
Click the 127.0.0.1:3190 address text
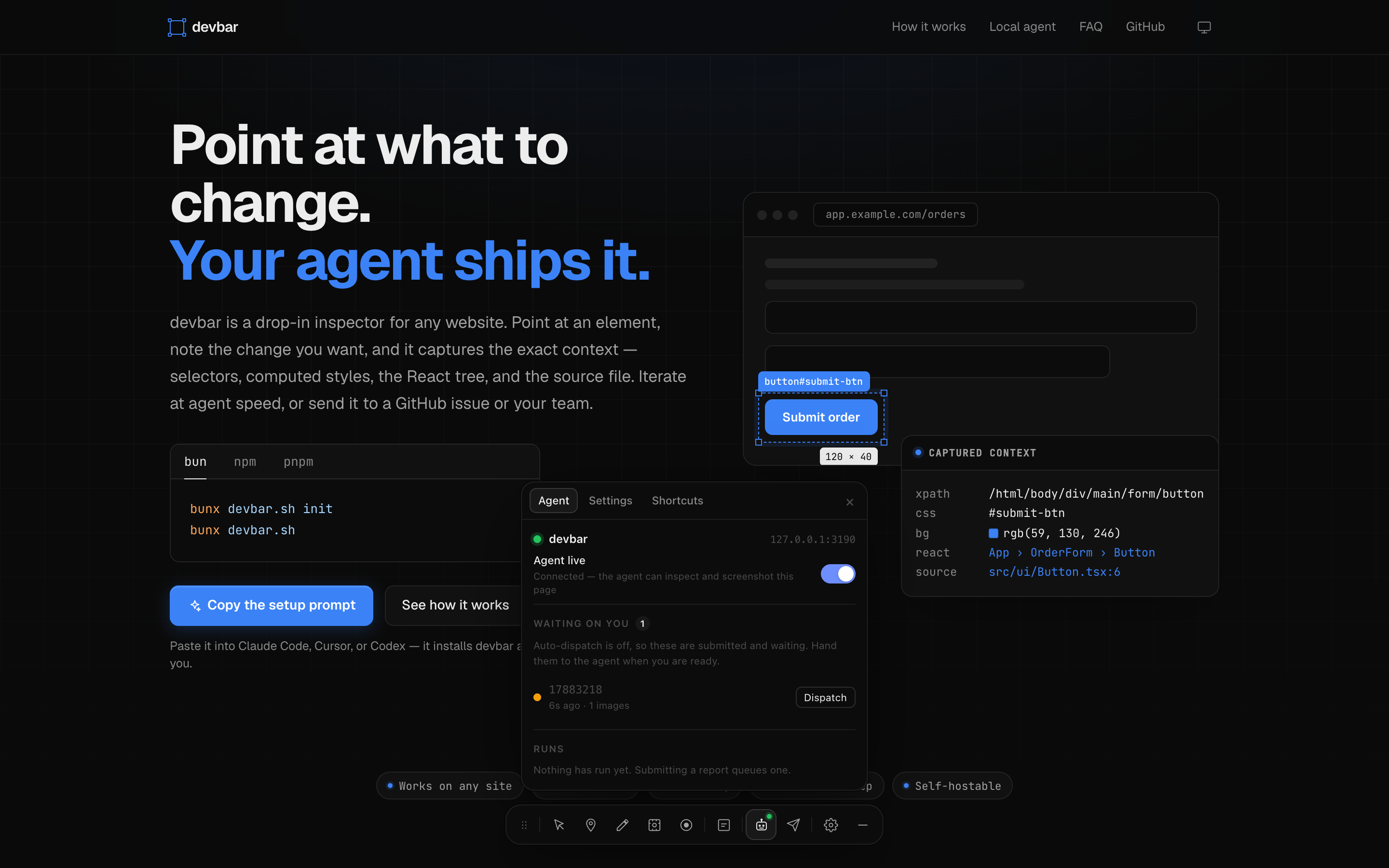[812, 540]
